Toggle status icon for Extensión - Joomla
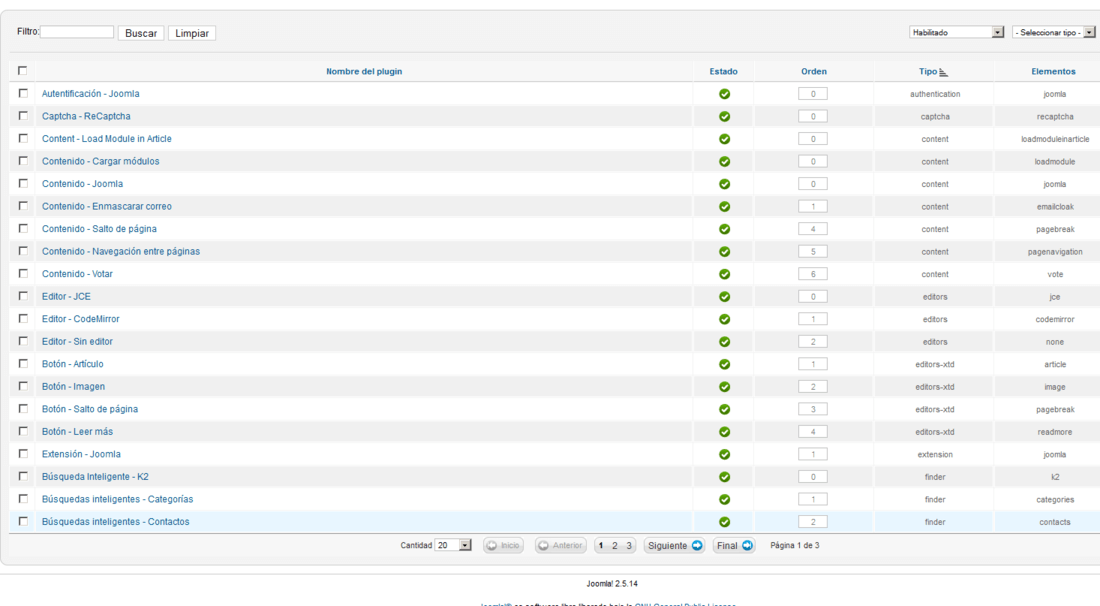 724,454
